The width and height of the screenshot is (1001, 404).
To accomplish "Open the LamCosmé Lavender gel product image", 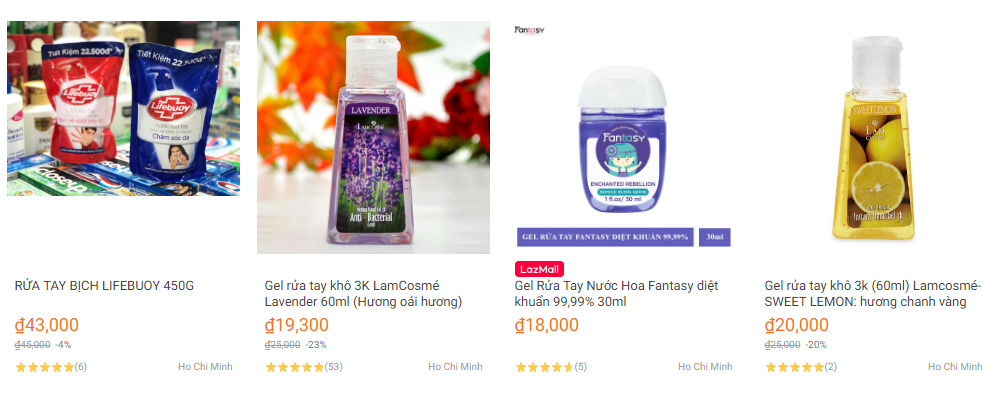I will [373, 137].
